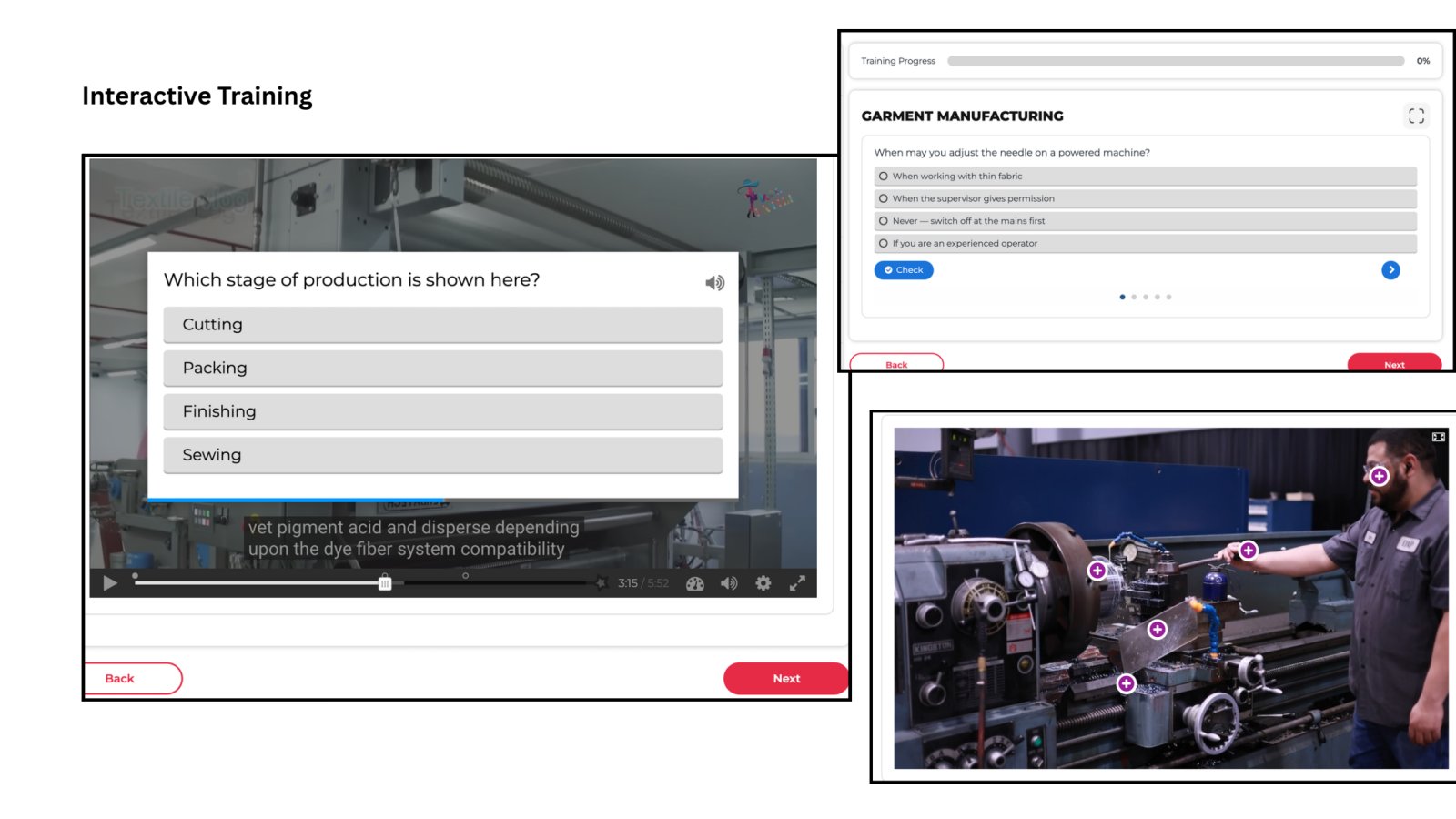1456x819 pixels.
Task: Open the video playback speed gauge icon
Action: tap(695, 584)
